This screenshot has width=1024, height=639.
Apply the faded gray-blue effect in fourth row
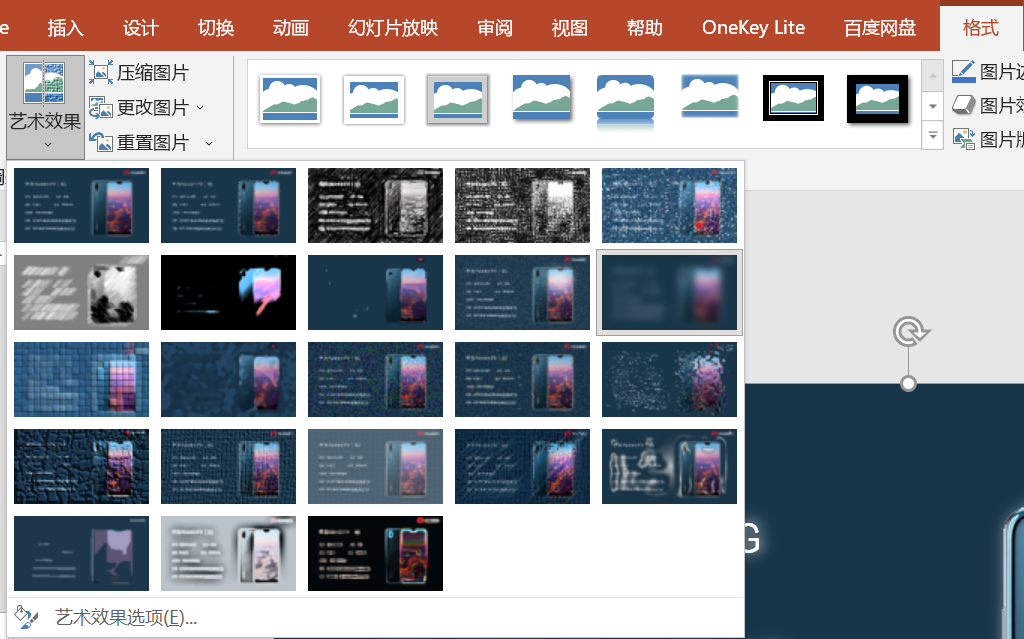tap(376, 466)
